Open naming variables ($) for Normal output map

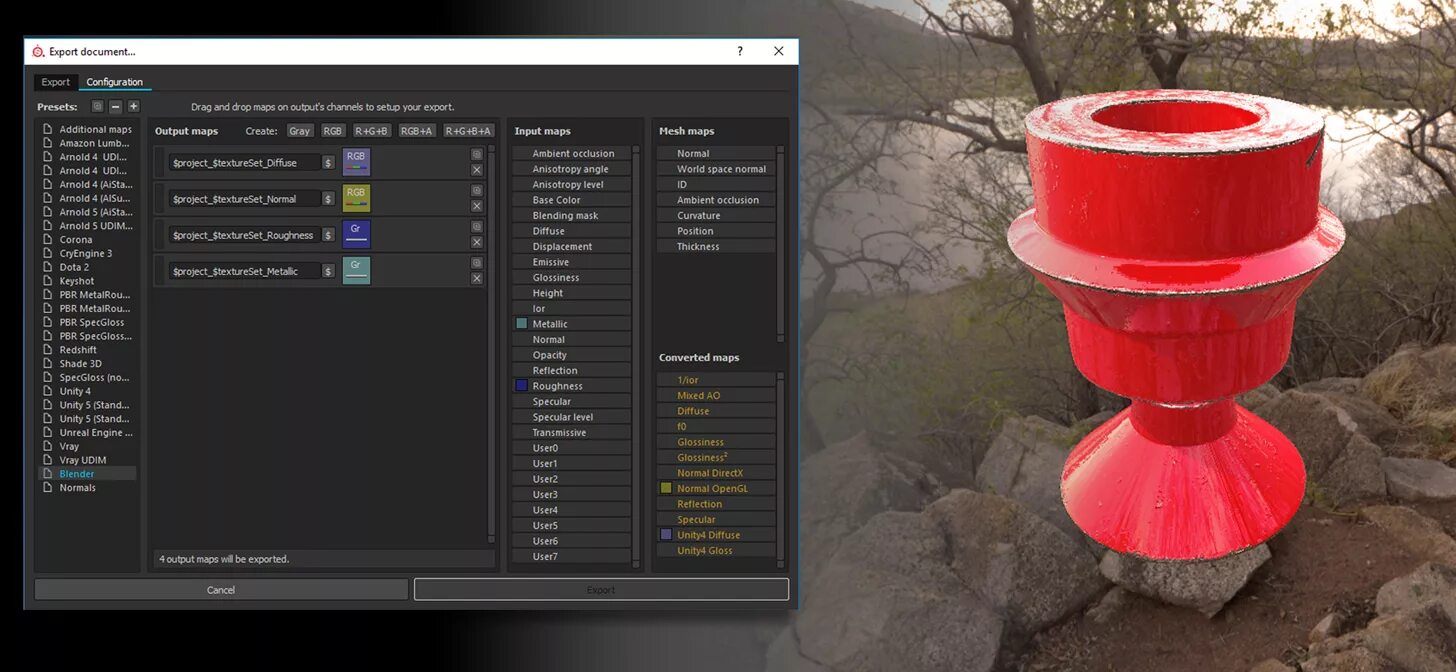click(x=328, y=199)
